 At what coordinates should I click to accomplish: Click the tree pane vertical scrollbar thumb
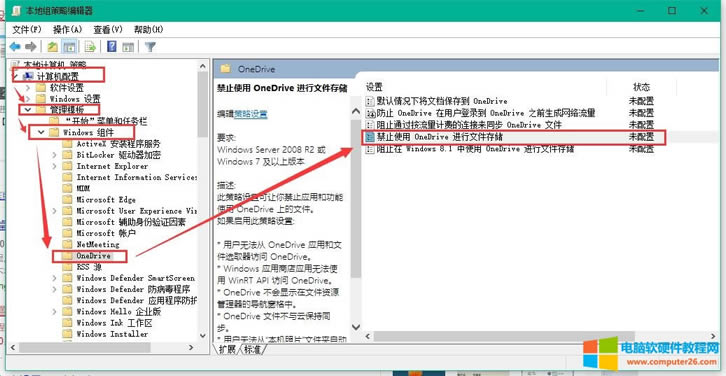(x=202, y=104)
